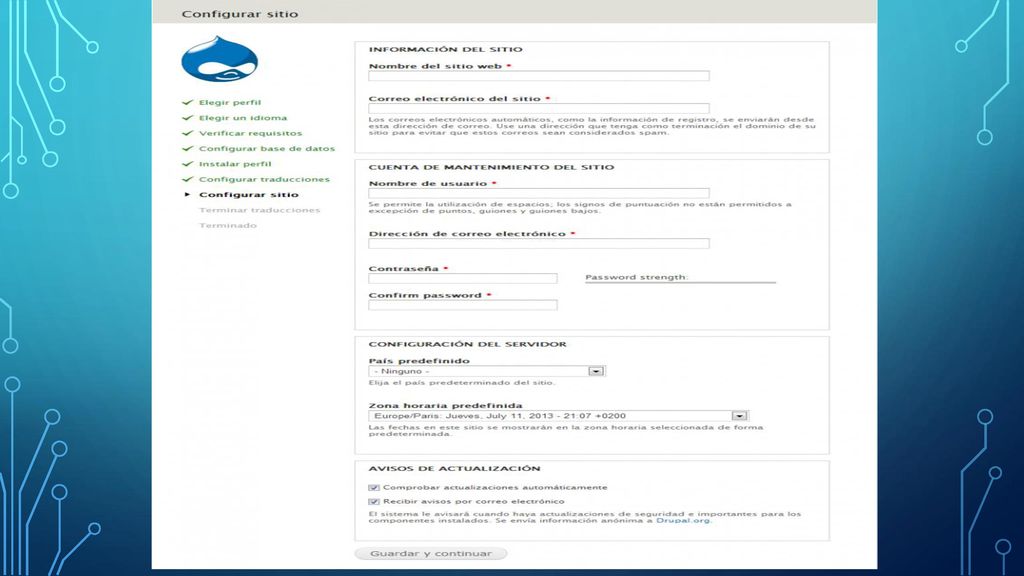Click the AVISOS DE ACTUALIZACIÓN heading
Screen dimensions: 1024x576
click(x=455, y=469)
